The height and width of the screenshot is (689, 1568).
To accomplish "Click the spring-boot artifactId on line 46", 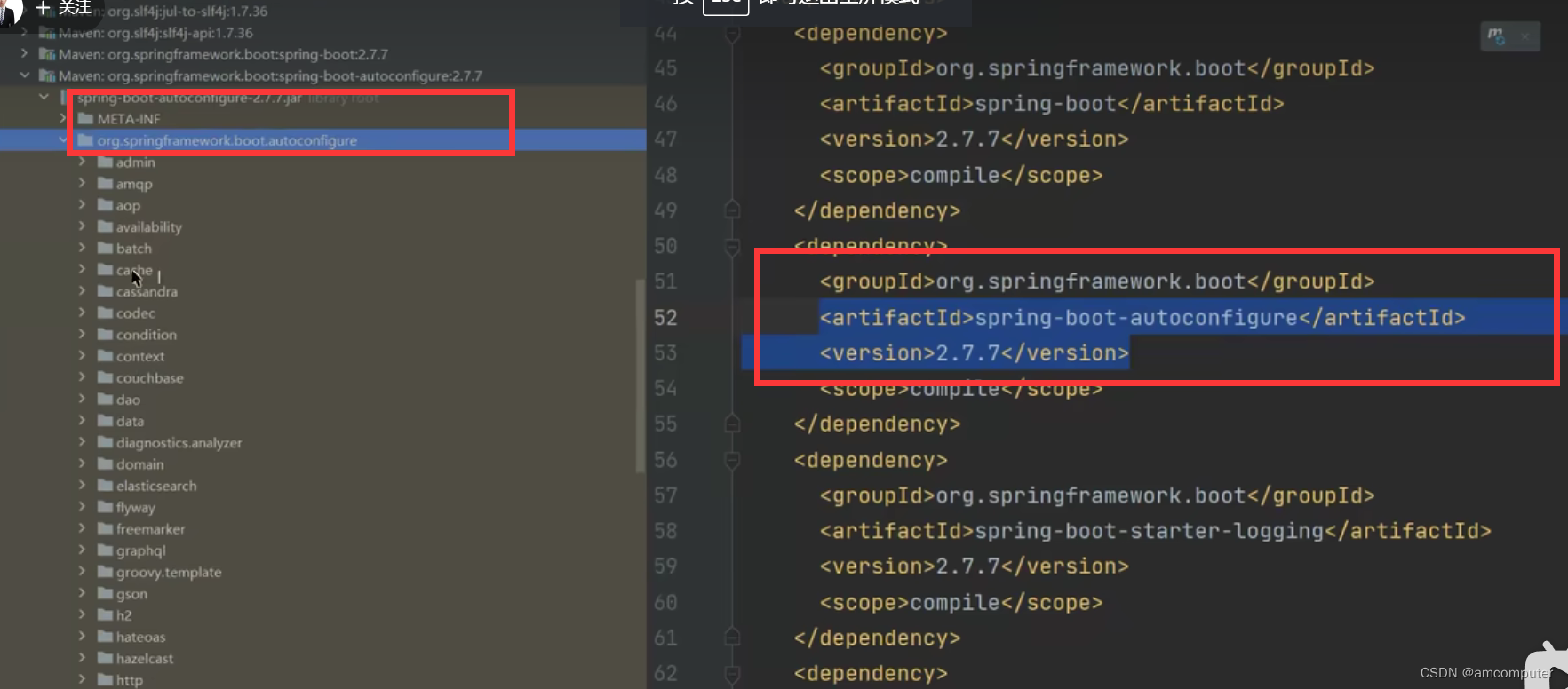I will (x=1046, y=104).
